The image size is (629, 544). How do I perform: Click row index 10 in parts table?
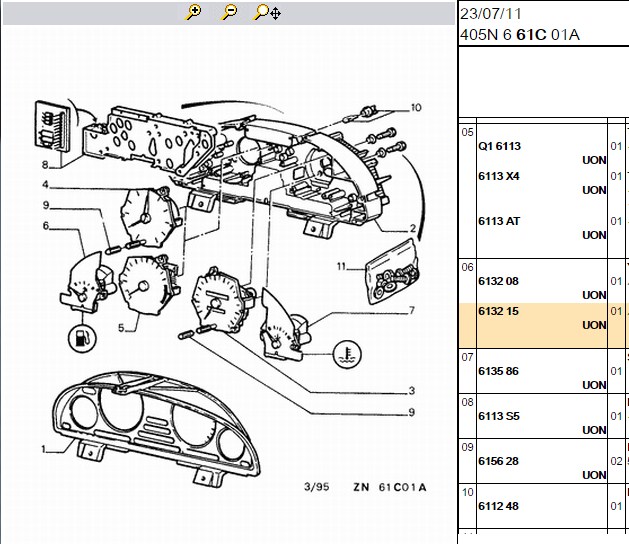(x=467, y=492)
